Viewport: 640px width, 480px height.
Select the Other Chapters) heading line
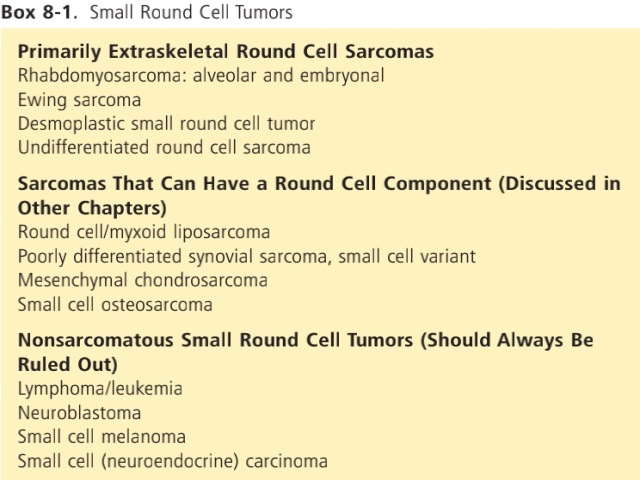(x=92, y=208)
